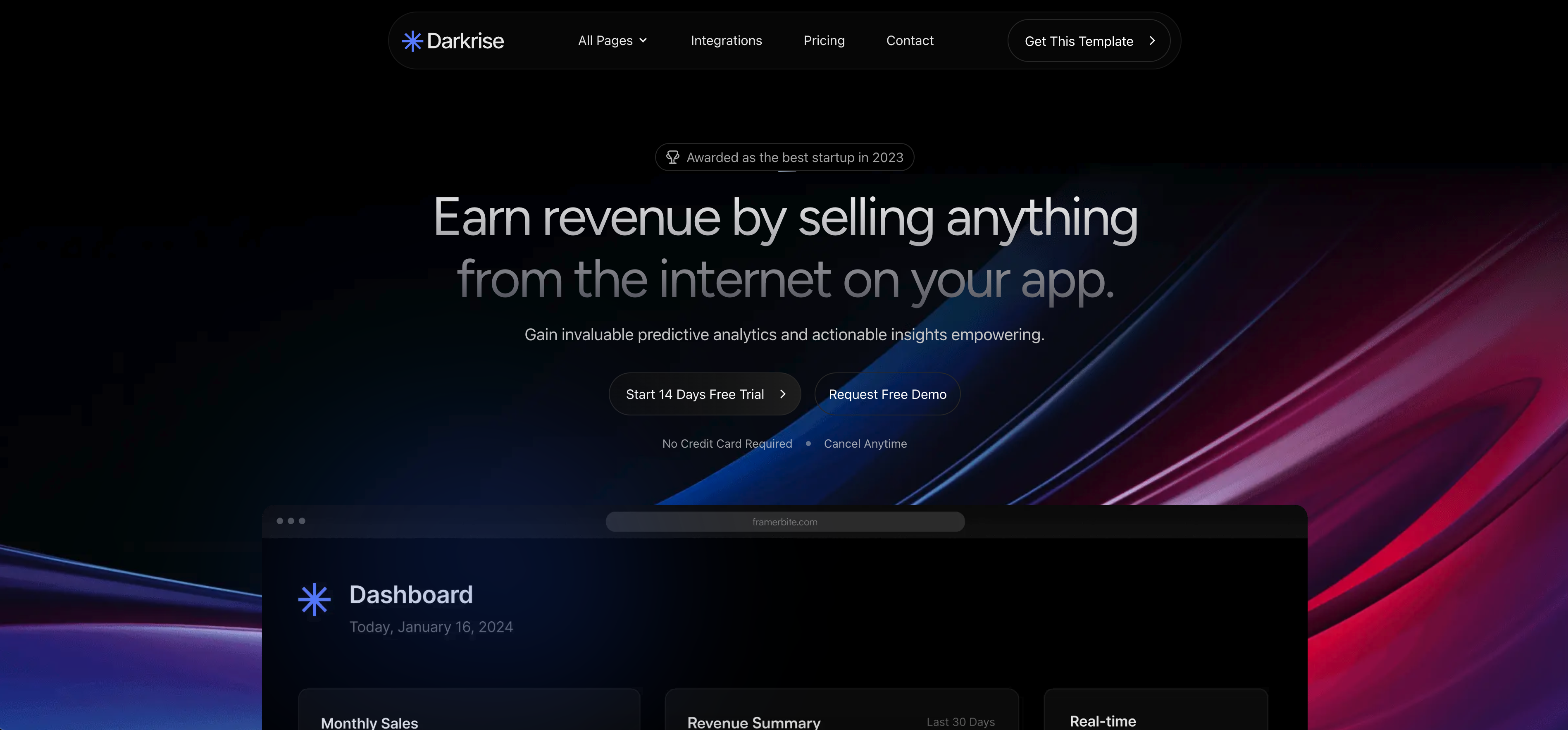
Task: Click the Last 30 Days label
Action: click(960, 722)
